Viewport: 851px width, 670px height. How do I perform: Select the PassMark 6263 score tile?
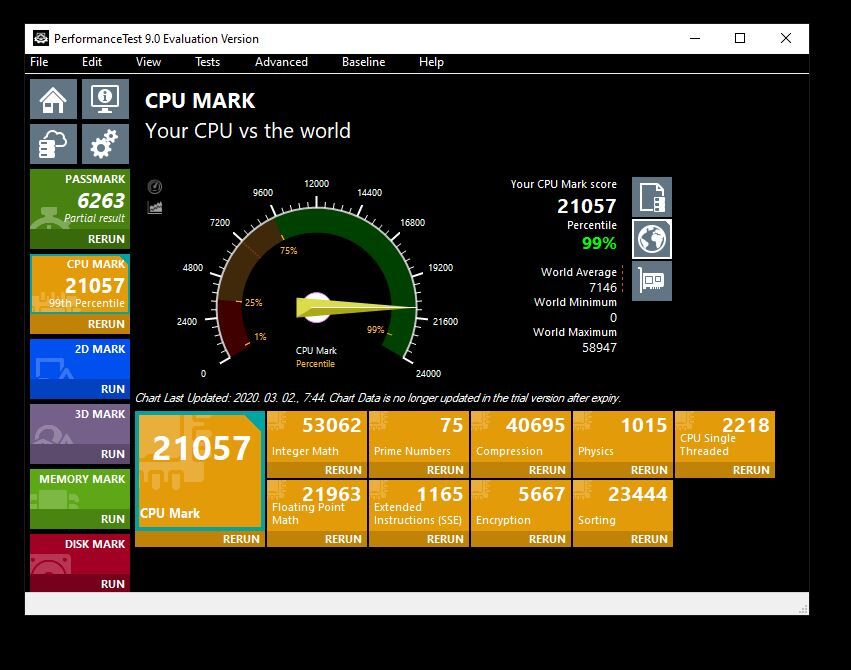point(80,200)
